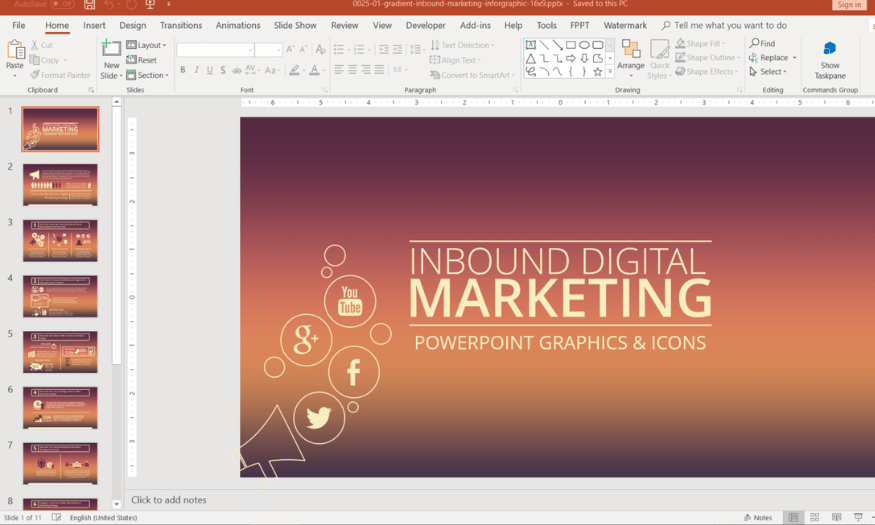Center align text
This screenshot has width=875, height=525.
352,69
